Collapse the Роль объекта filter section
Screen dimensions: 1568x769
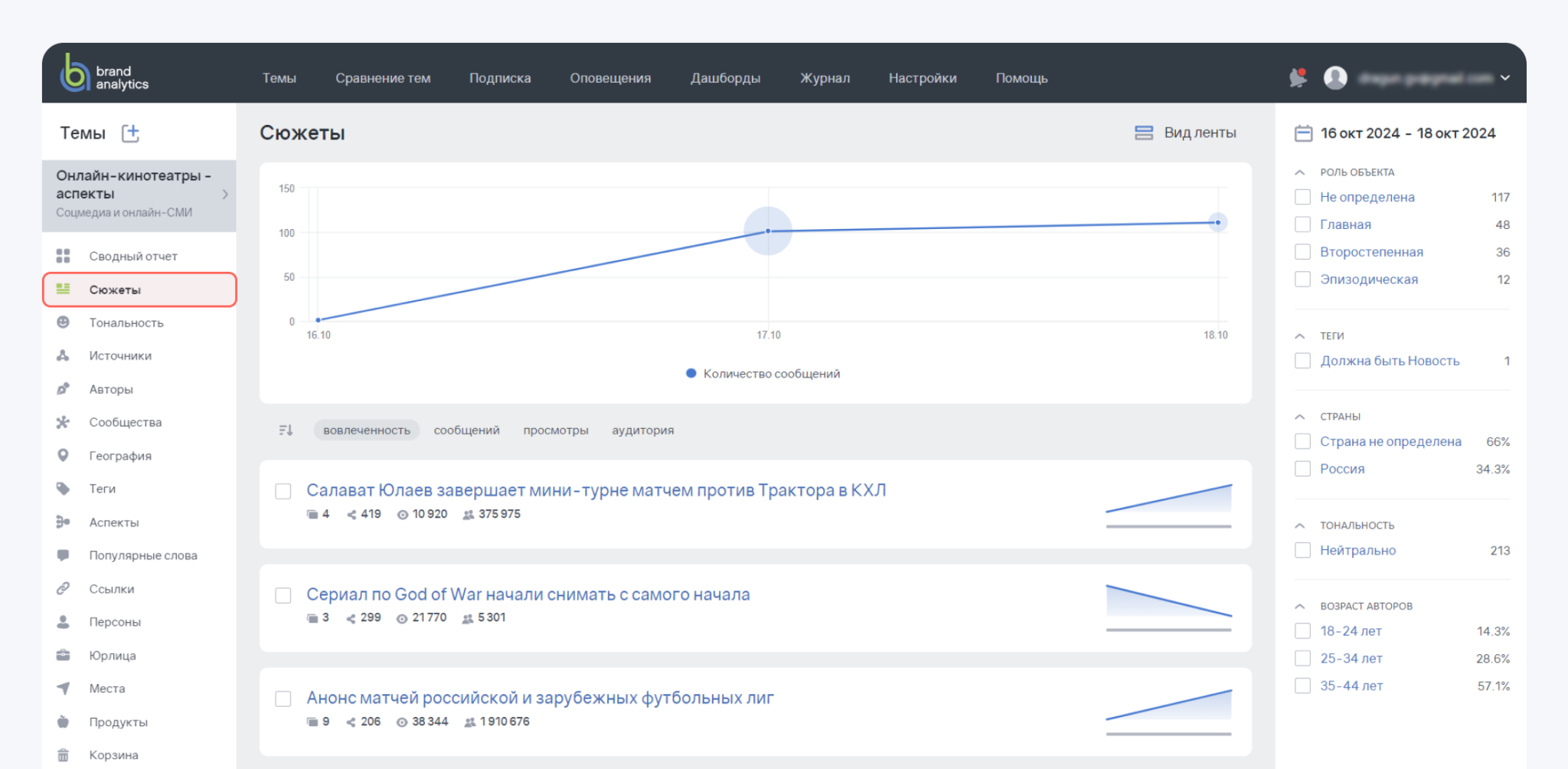pyautogui.click(x=1299, y=172)
